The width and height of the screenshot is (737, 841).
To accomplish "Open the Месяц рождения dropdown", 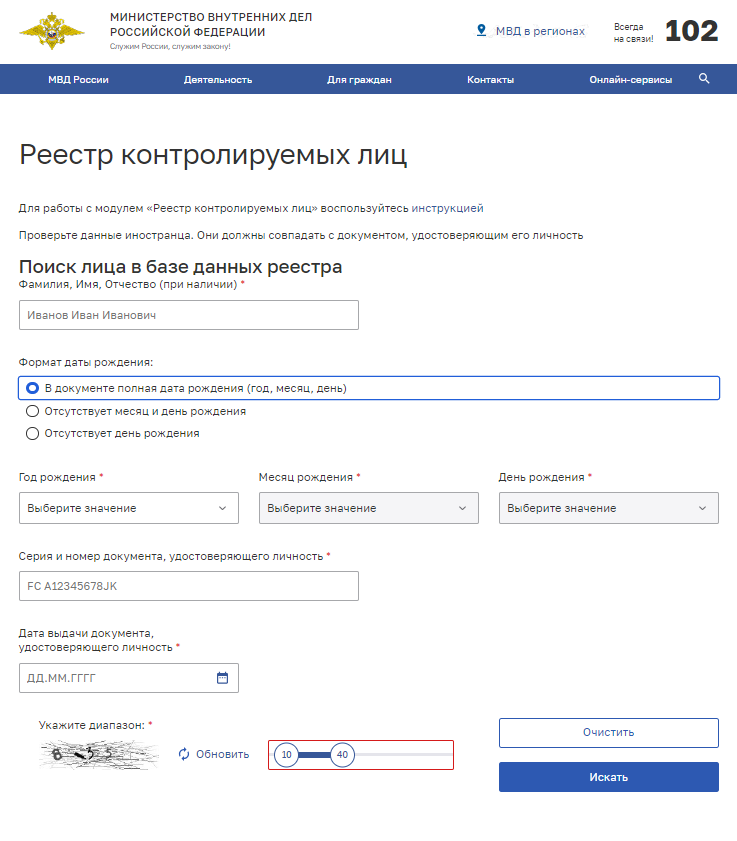I will 368,508.
